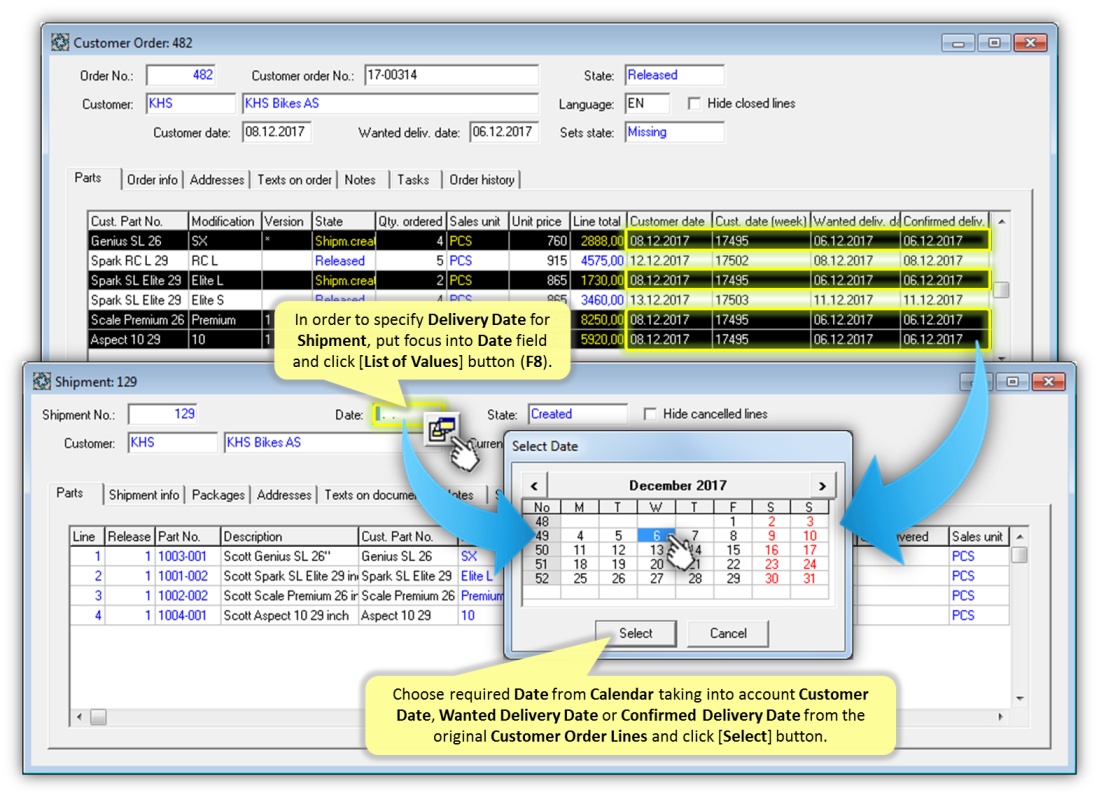
Task: Click the Customer date field 08.12.2017
Action: point(276,132)
